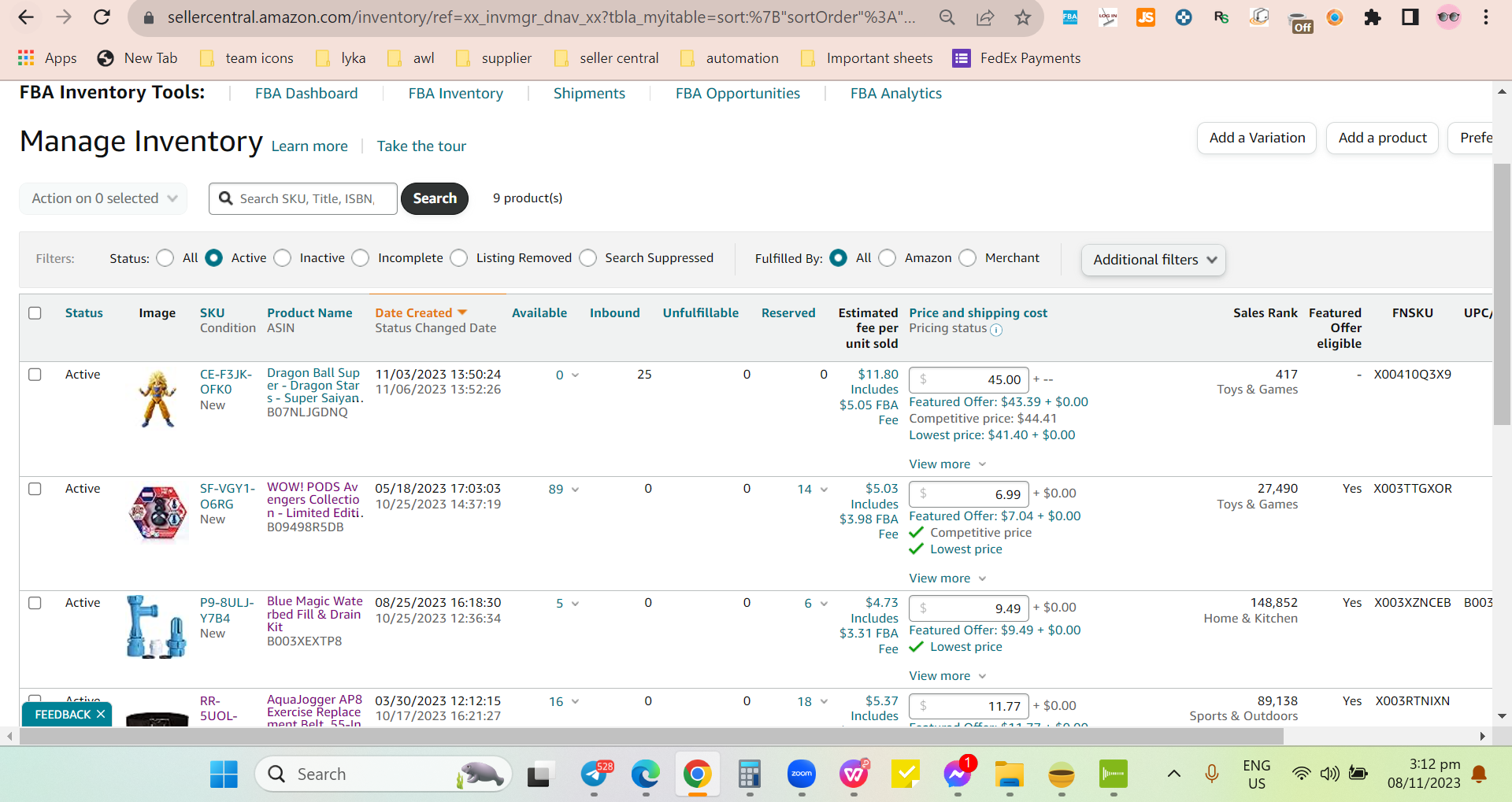This screenshot has width=1512, height=802.
Task: Go to the Shipments tab
Action: [x=589, y=94]
